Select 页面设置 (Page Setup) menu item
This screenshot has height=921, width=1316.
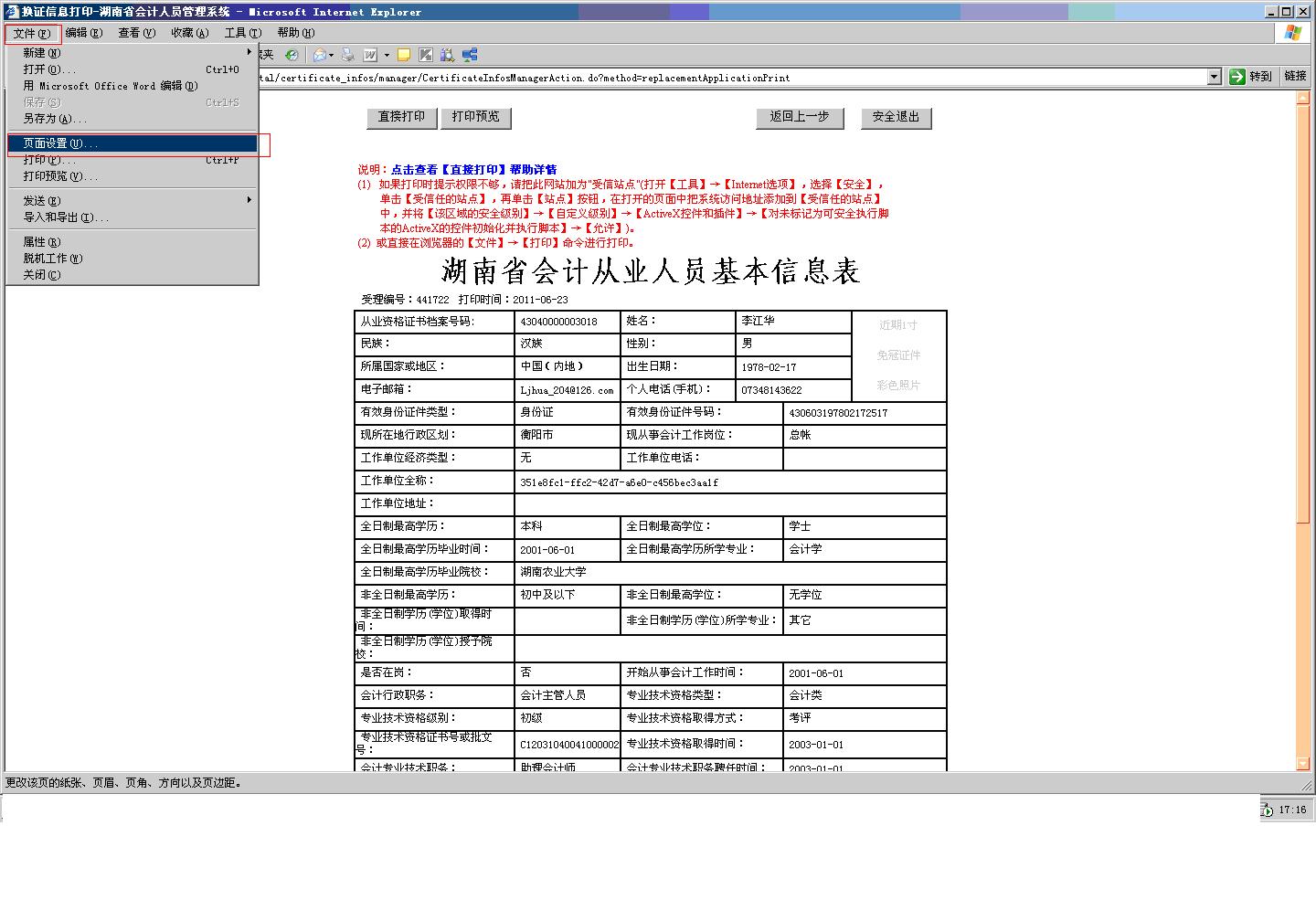tap(59, 143)
